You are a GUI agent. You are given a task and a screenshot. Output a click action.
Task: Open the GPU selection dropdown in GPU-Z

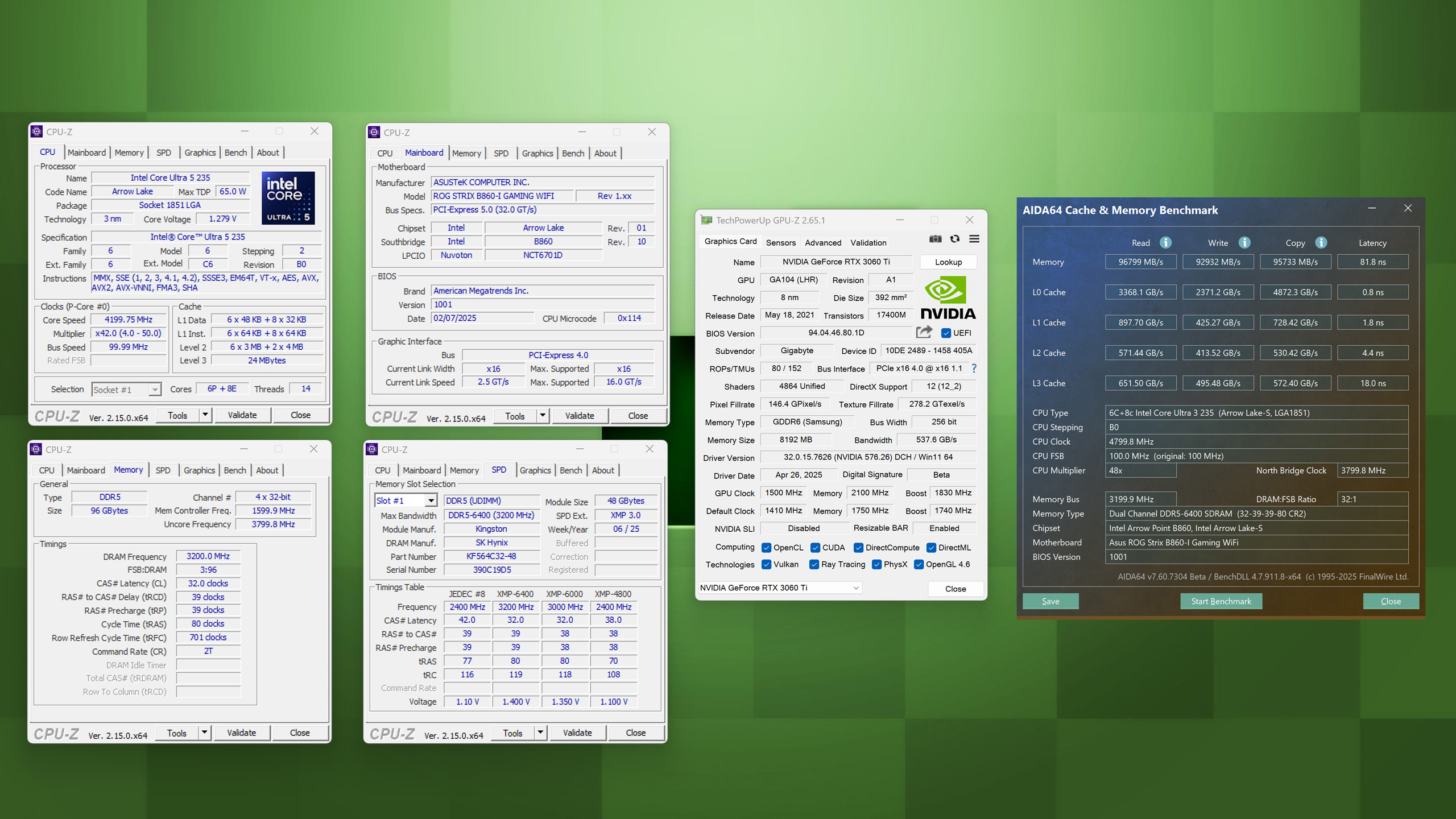[780, 588]
